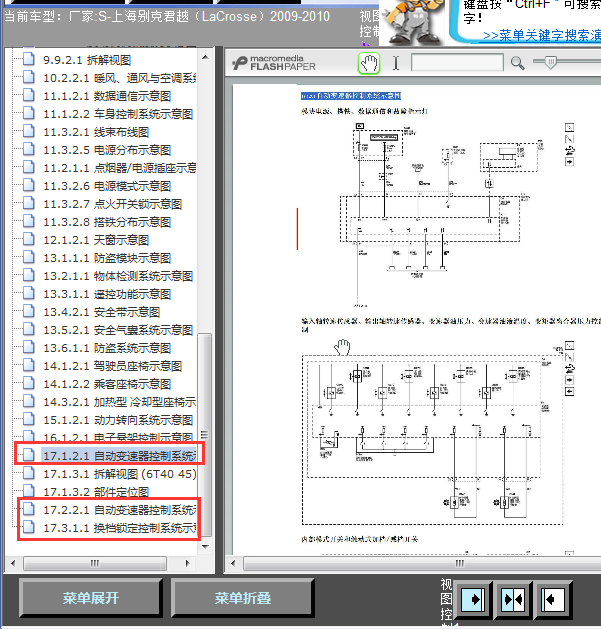Click tree panel horizontal scrollbar thumb
Image resolution: width=601 pixels, height=629 pixels.
pos(95,563)
